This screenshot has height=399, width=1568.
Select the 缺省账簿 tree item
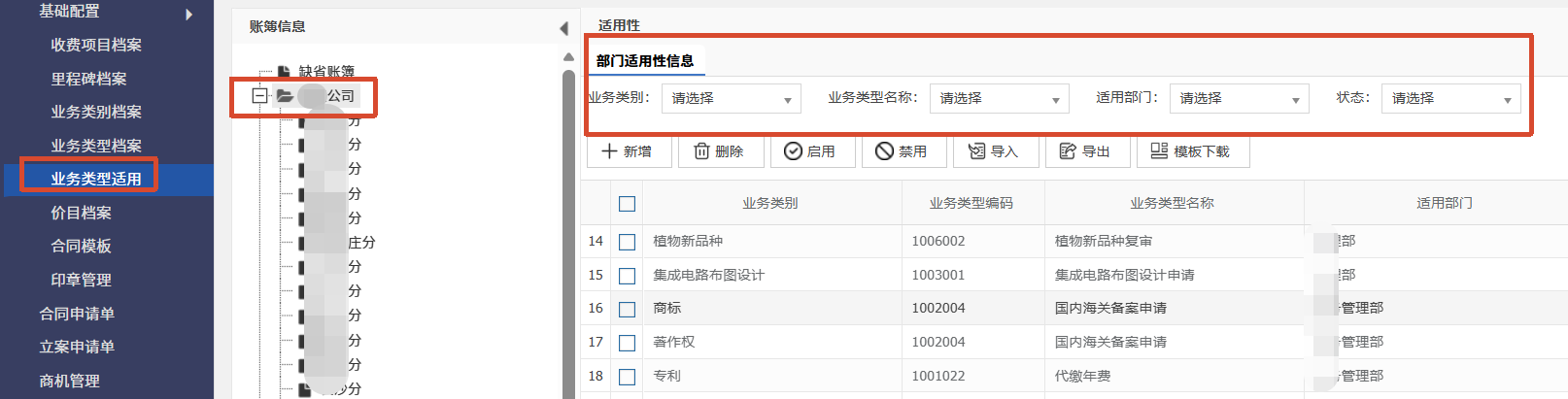click(x=326, y=71)
